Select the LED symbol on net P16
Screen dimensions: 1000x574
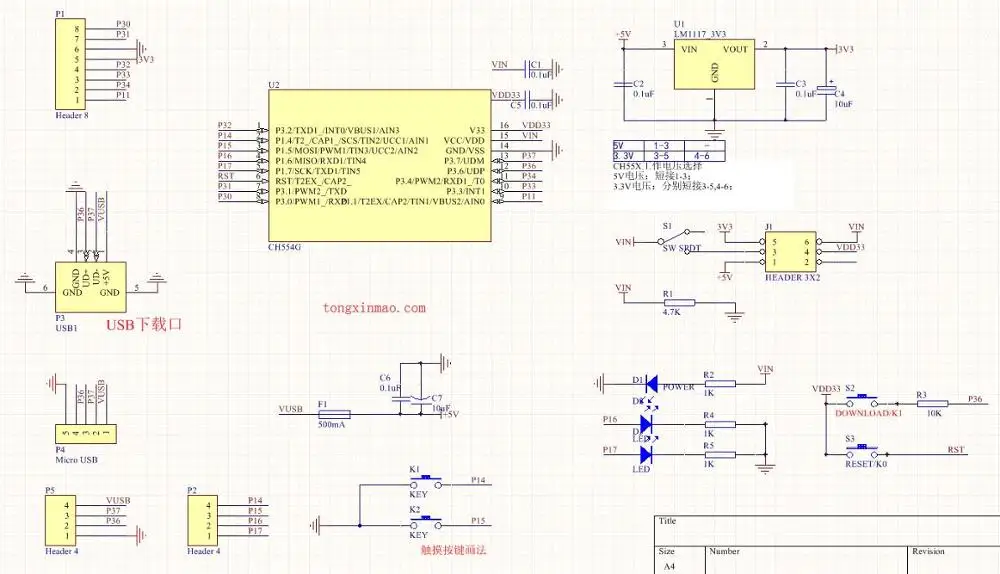pos(645,423)
